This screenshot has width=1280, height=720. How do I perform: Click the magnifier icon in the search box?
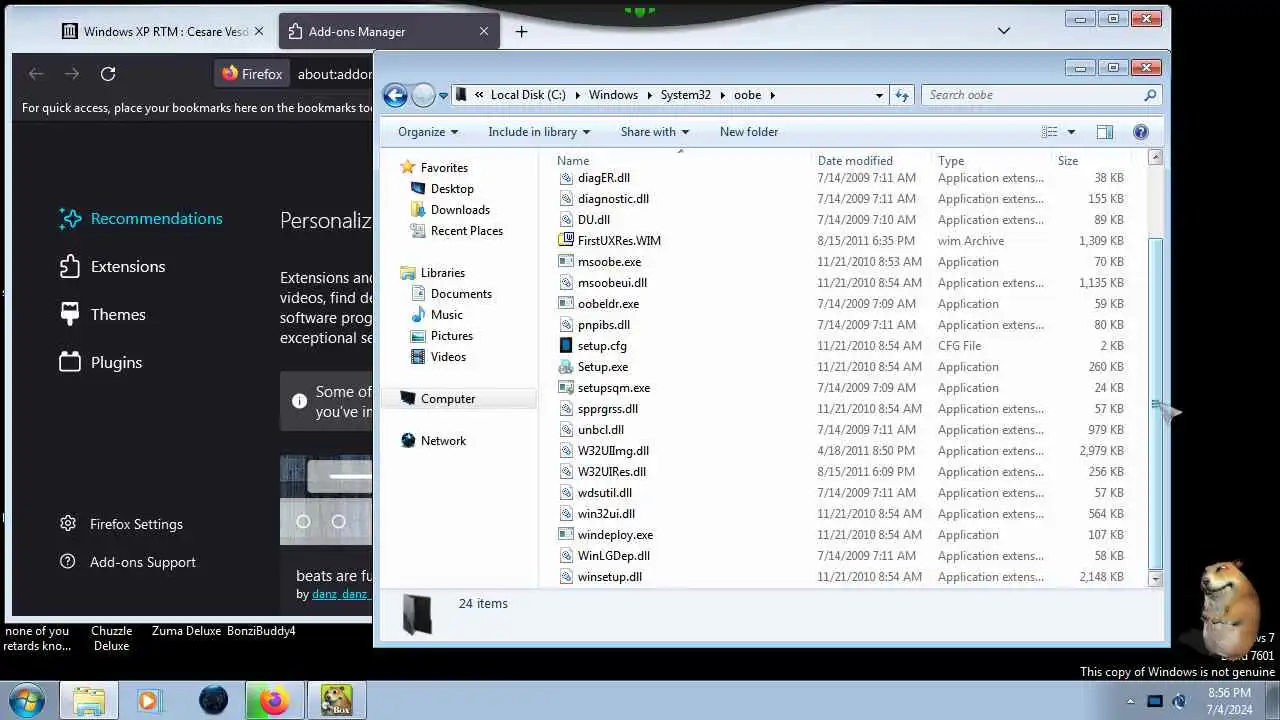coord(1150,95)
